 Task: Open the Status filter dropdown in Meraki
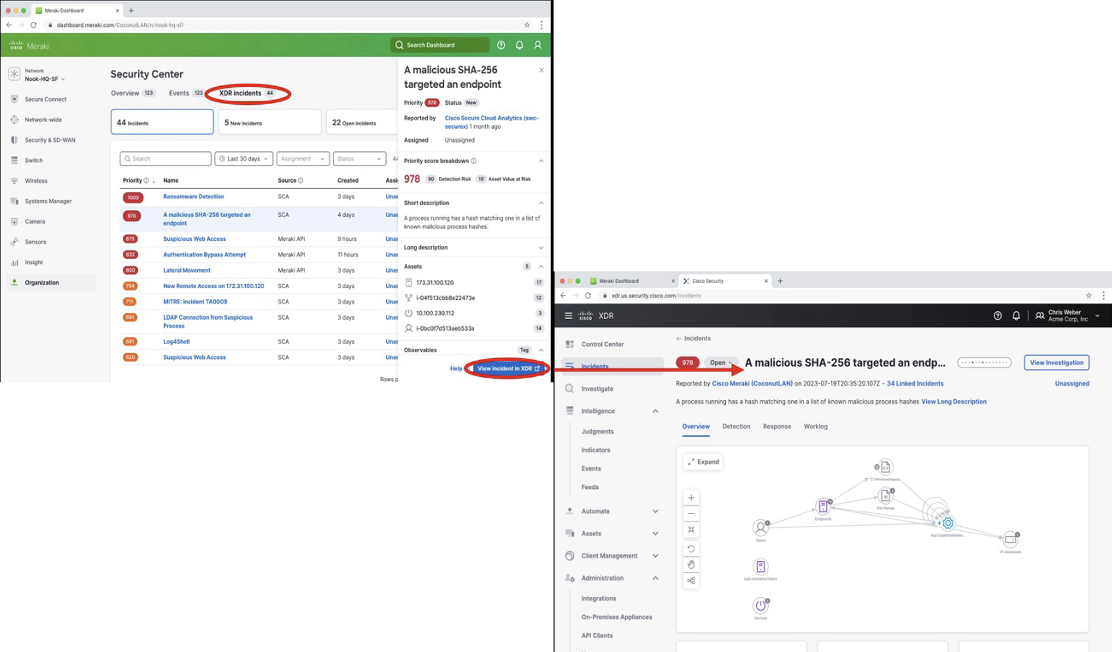pos(359,158)
